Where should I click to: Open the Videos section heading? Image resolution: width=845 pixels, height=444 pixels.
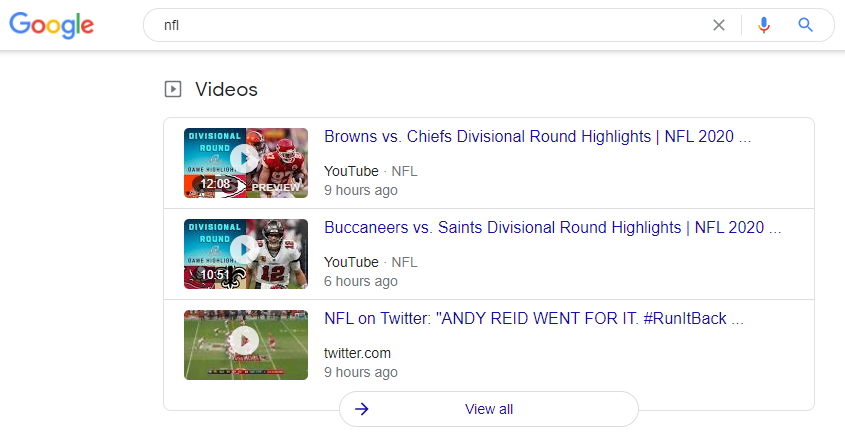226,89
